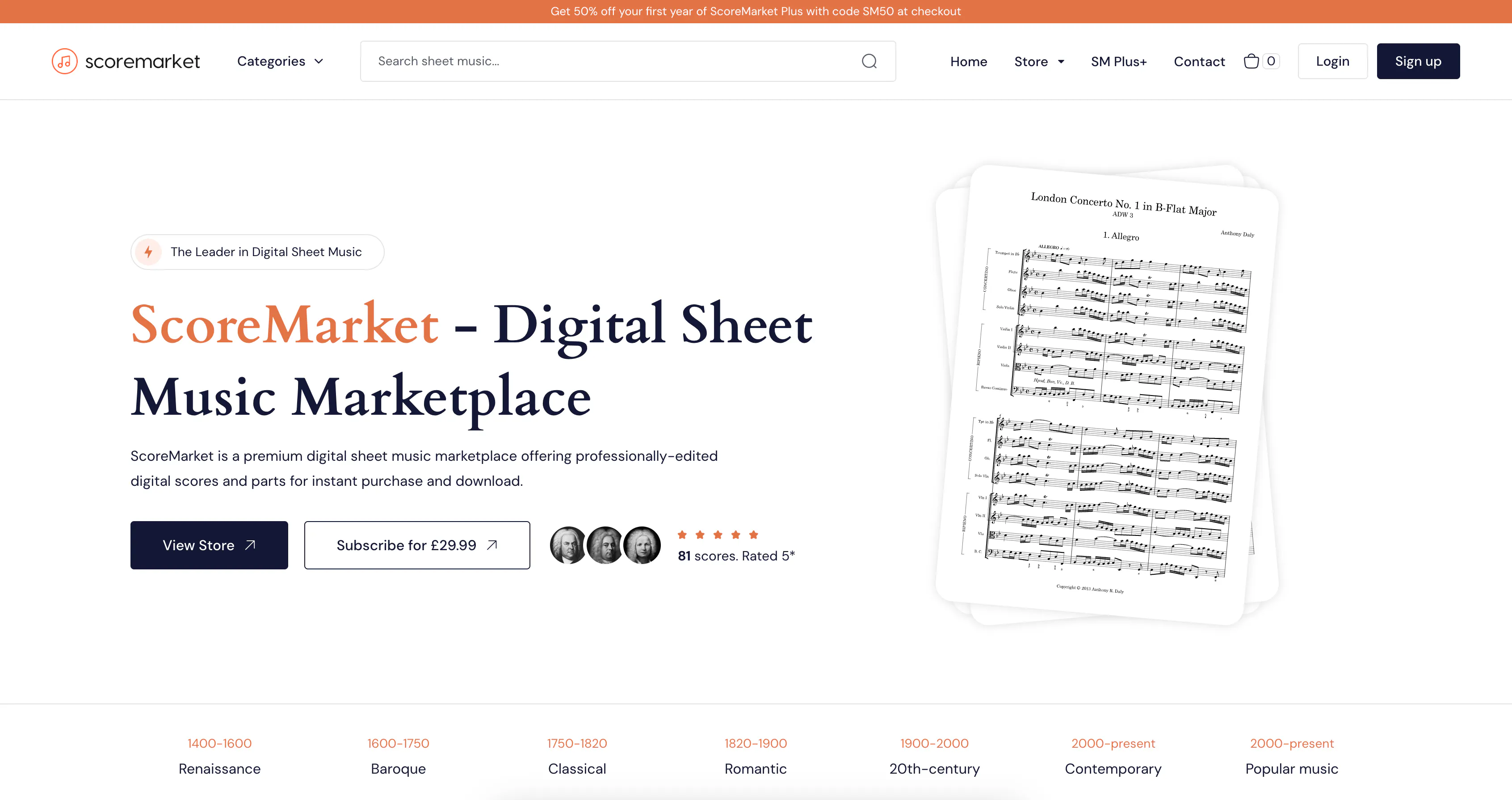Click the cart count badge showing 0

coord(1271,61)
